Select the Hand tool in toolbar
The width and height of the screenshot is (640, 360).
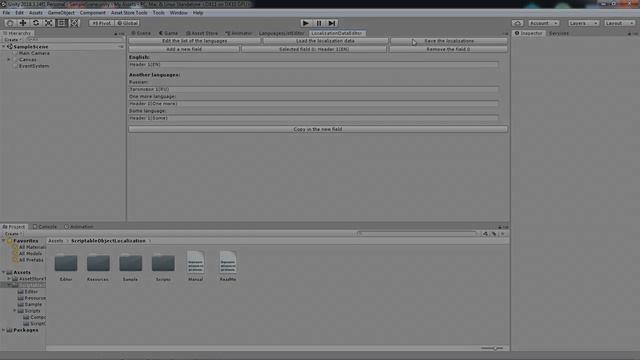click(x=10, y=23)
